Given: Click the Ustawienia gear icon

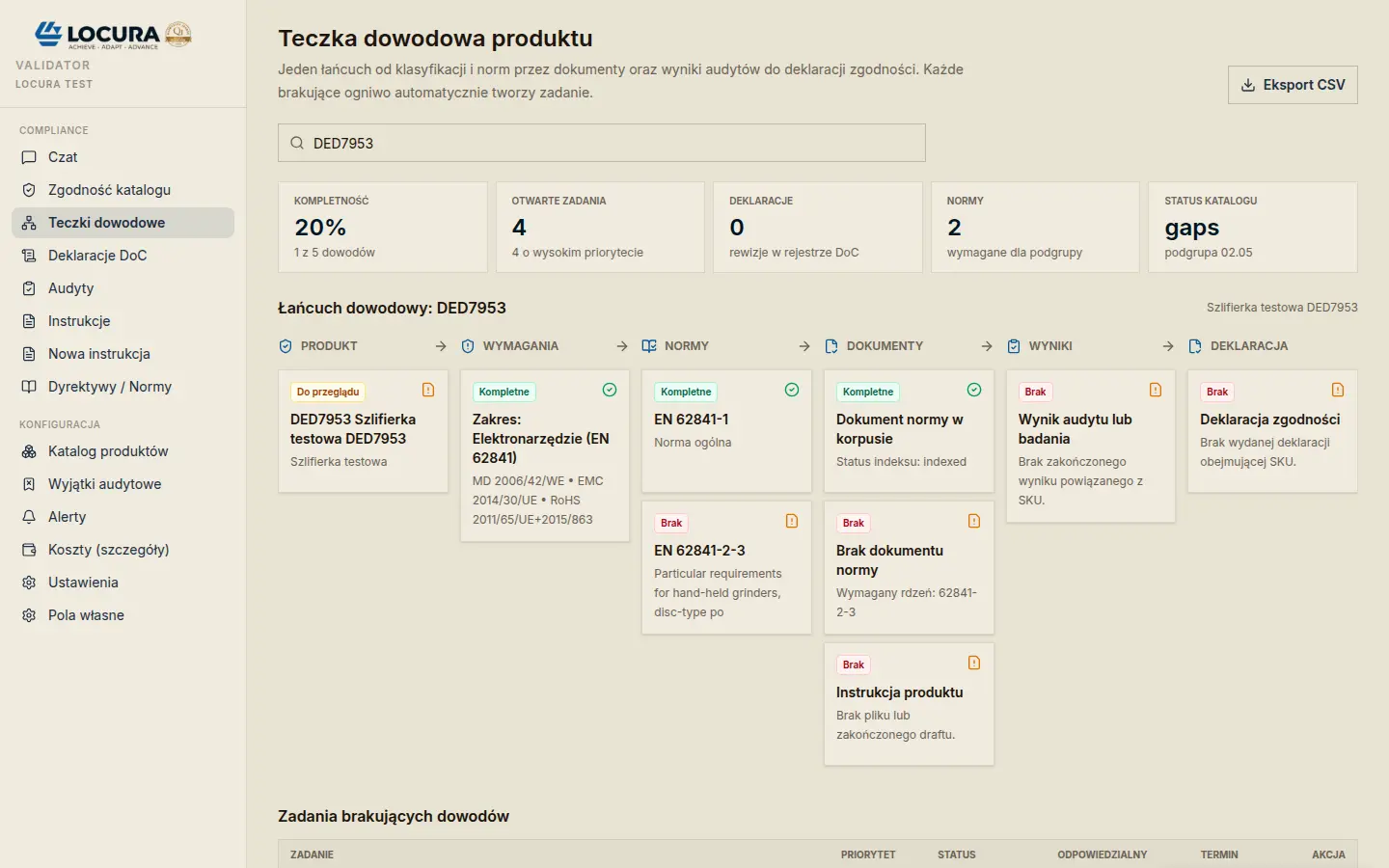Looking at the screenshot, I should click(x=29, y=583).
